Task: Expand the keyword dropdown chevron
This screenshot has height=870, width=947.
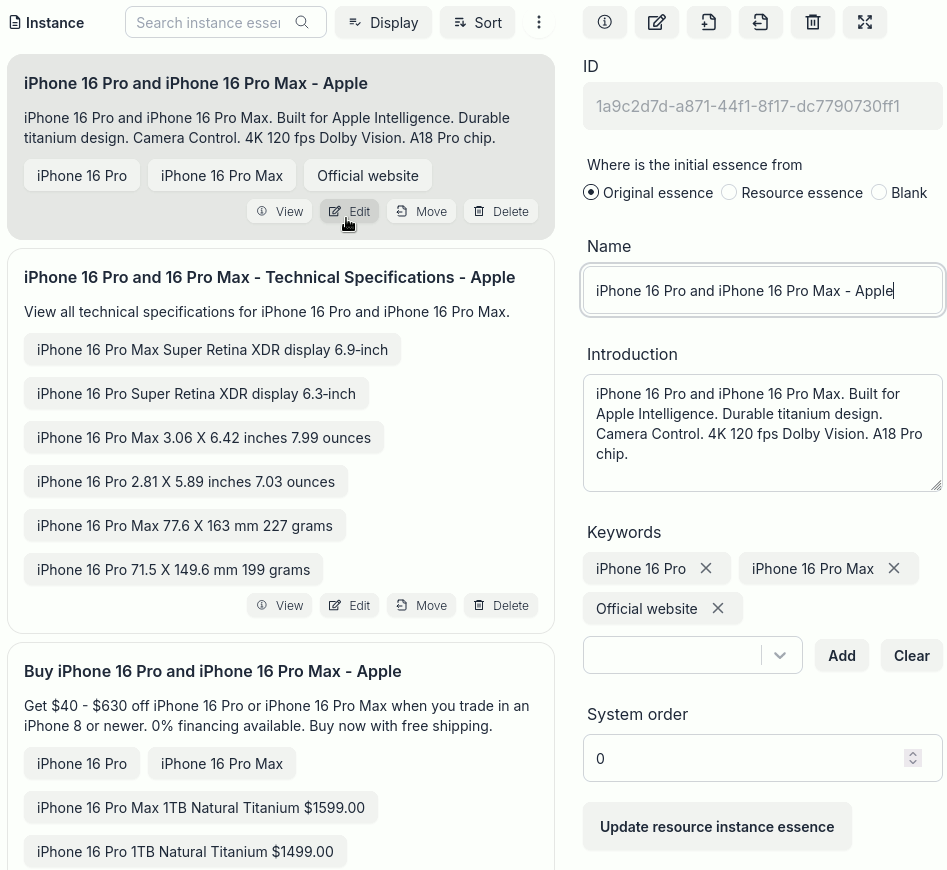Action: coord(780,655)
